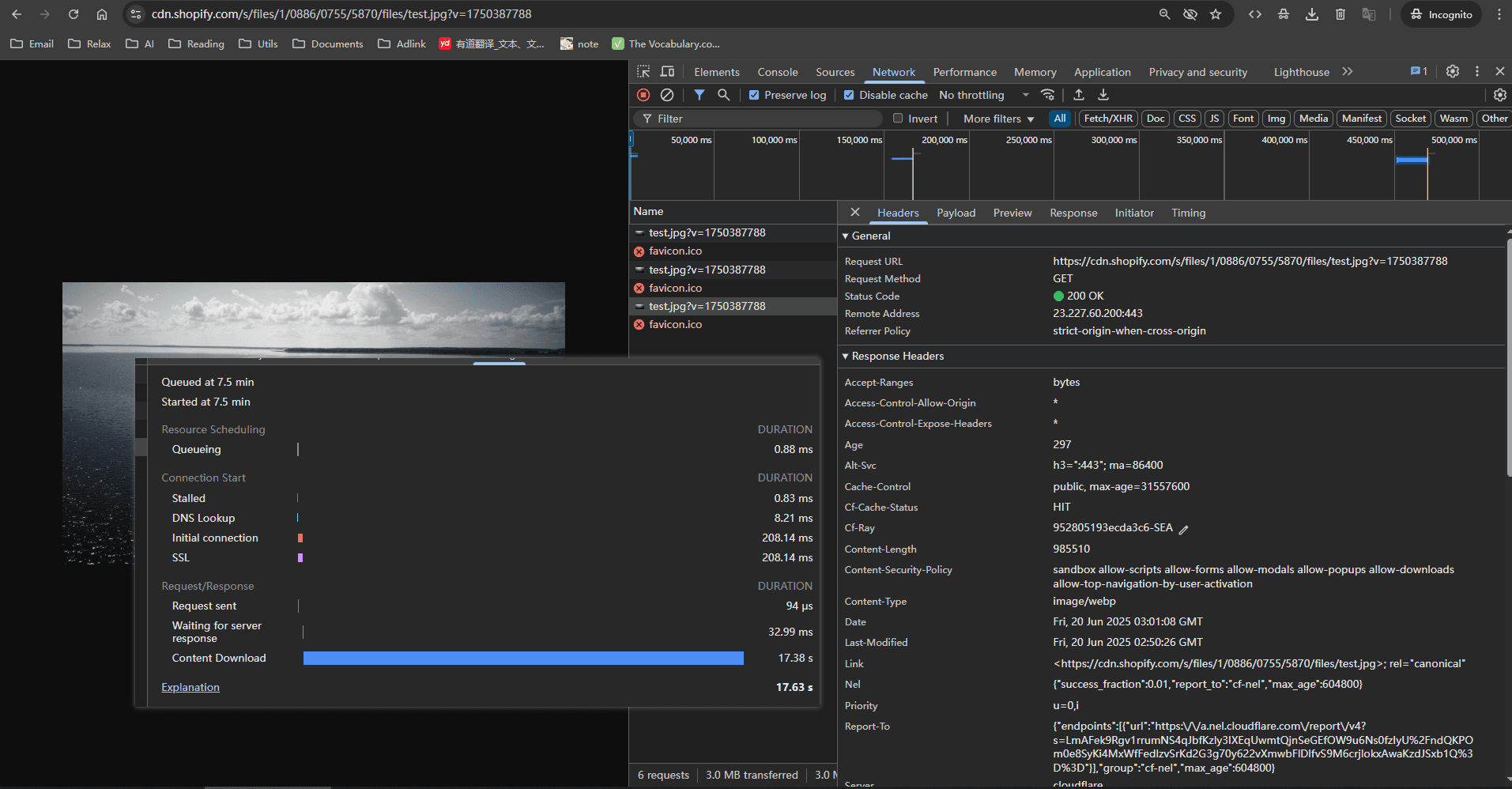Switch to the Timing tab
The image size is (1512, 789).
point(1188,213)
